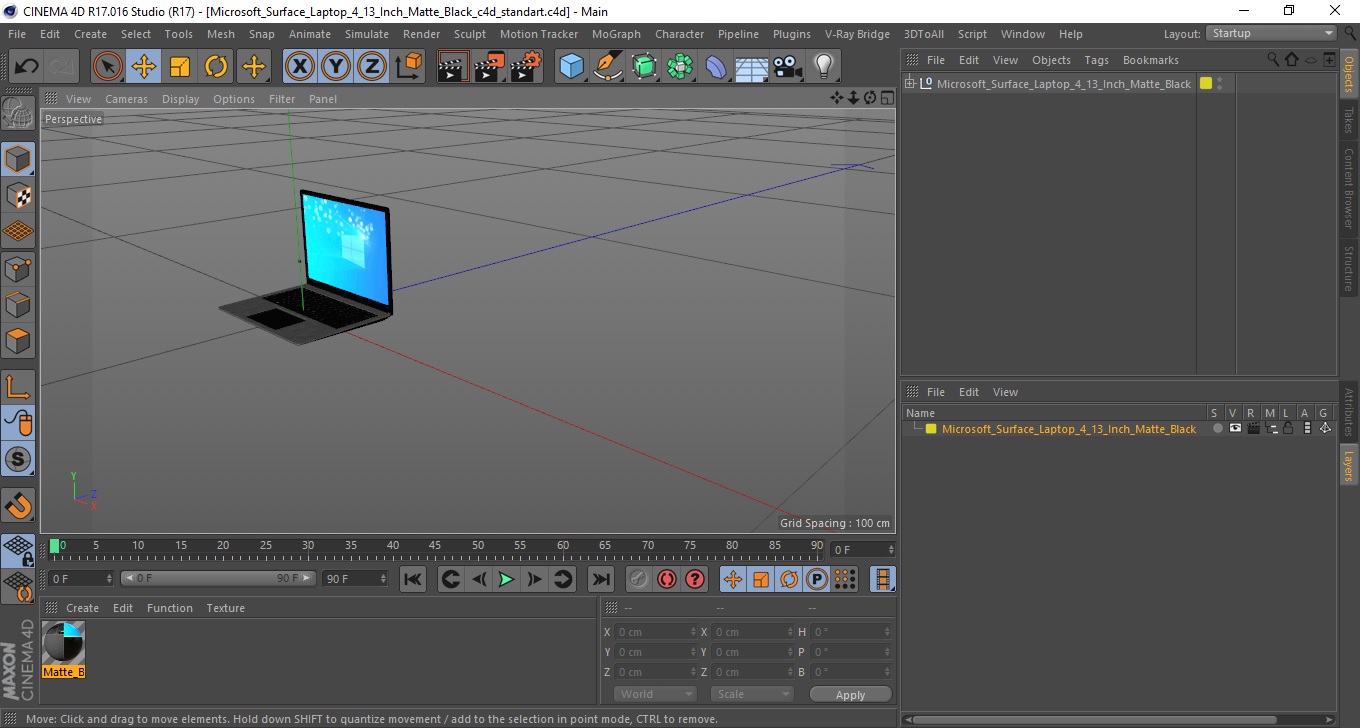Click the yellow layer swatch on the object
The width and height of the screenshot is (1360, 728).
tap(1206, 84)
